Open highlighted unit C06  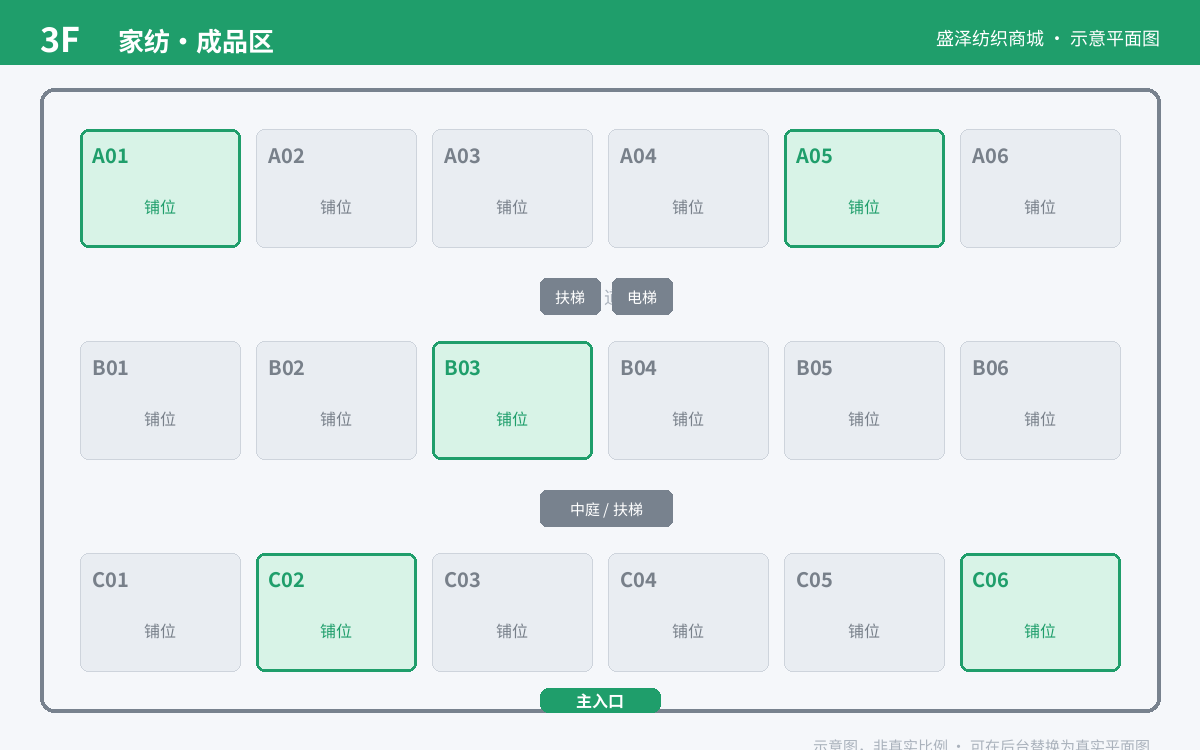1040,612
